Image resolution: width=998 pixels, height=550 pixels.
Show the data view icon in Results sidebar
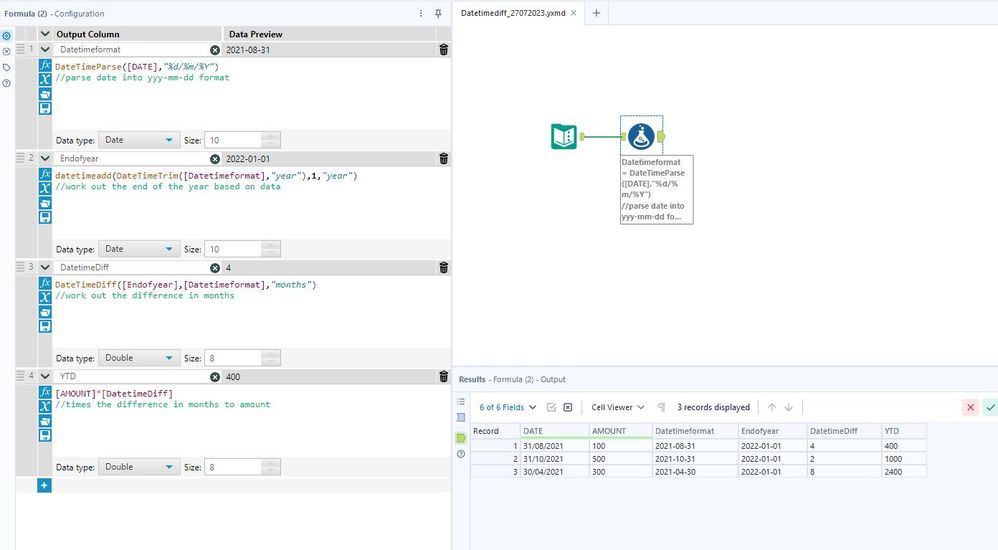[461, 438]
